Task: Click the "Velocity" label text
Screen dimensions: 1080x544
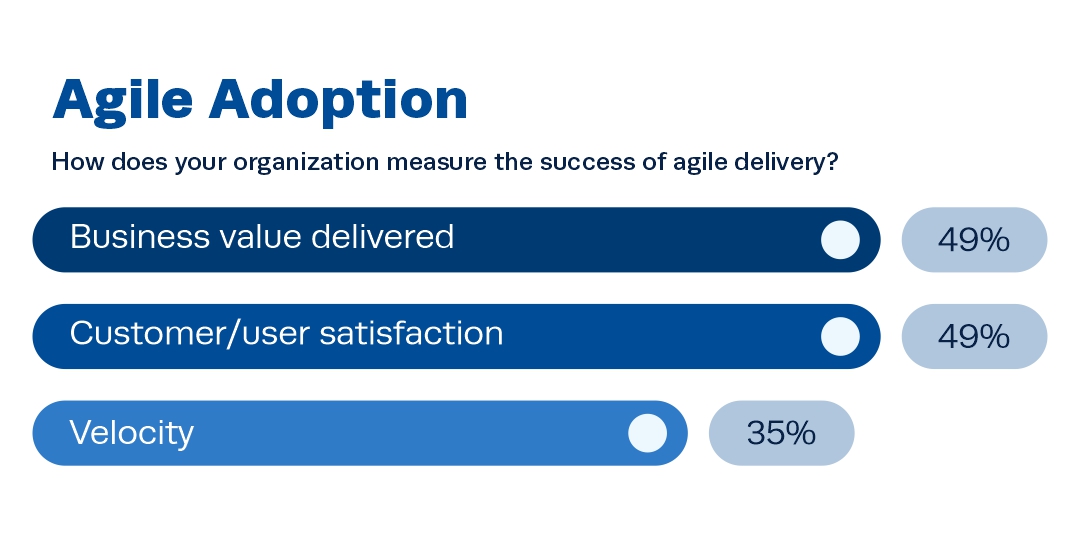Action: tap(131, 433)
